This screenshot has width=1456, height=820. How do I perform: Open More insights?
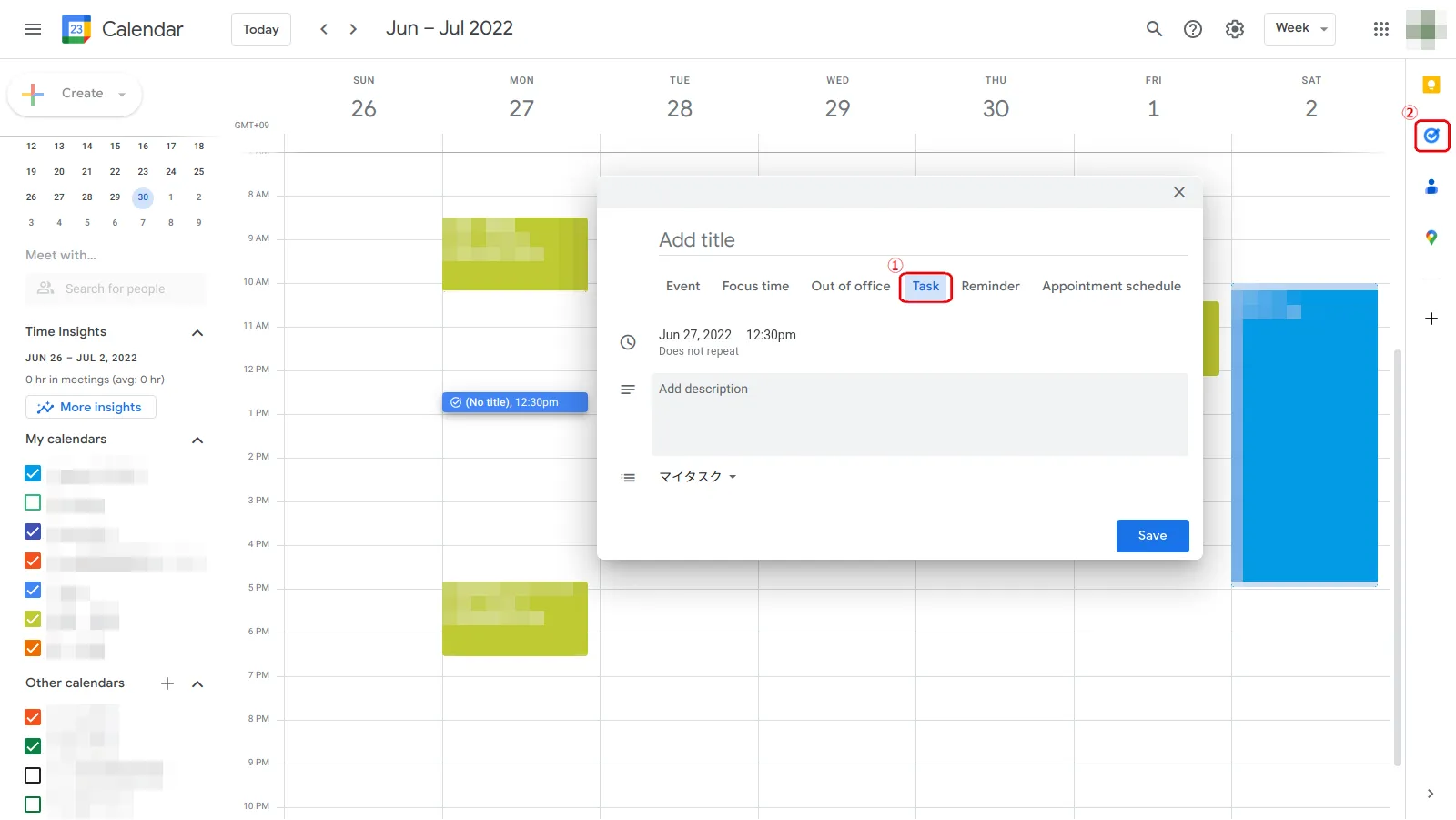[x=90, y=407]
